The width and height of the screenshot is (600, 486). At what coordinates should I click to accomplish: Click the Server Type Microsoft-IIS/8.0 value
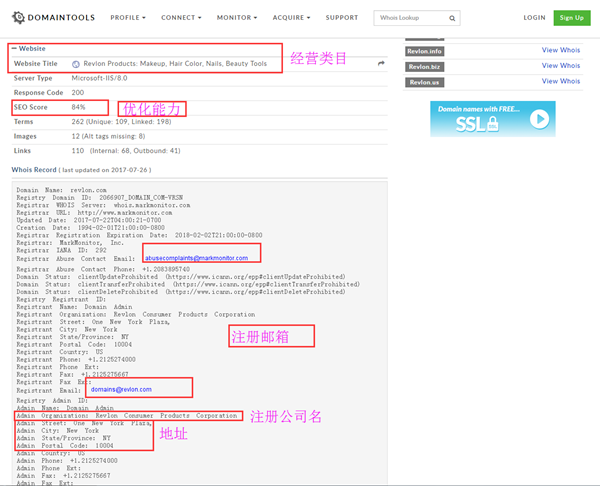pyautogui.click(x=99, y=78)
